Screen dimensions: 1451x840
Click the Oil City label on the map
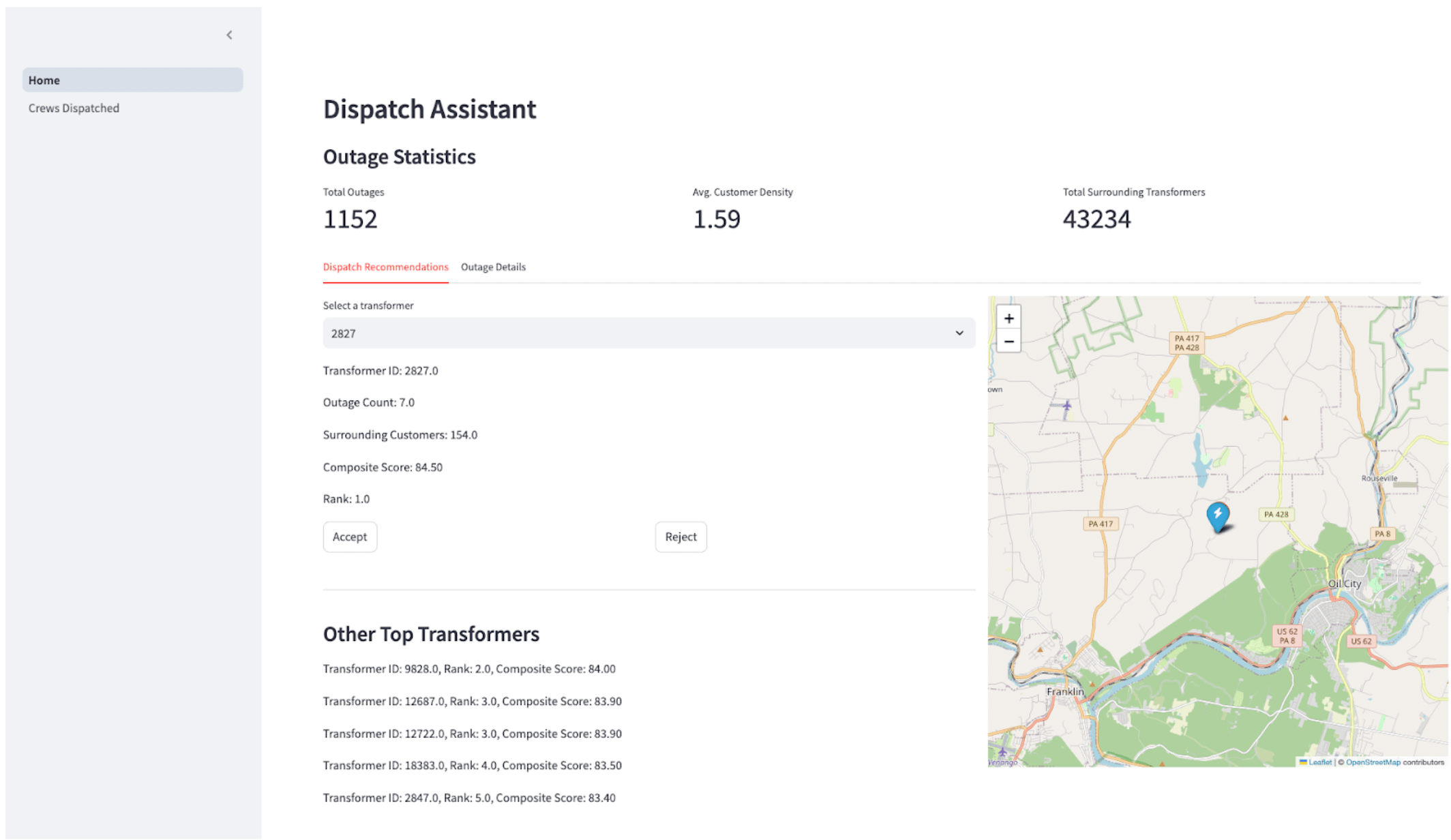(1344, 584)
